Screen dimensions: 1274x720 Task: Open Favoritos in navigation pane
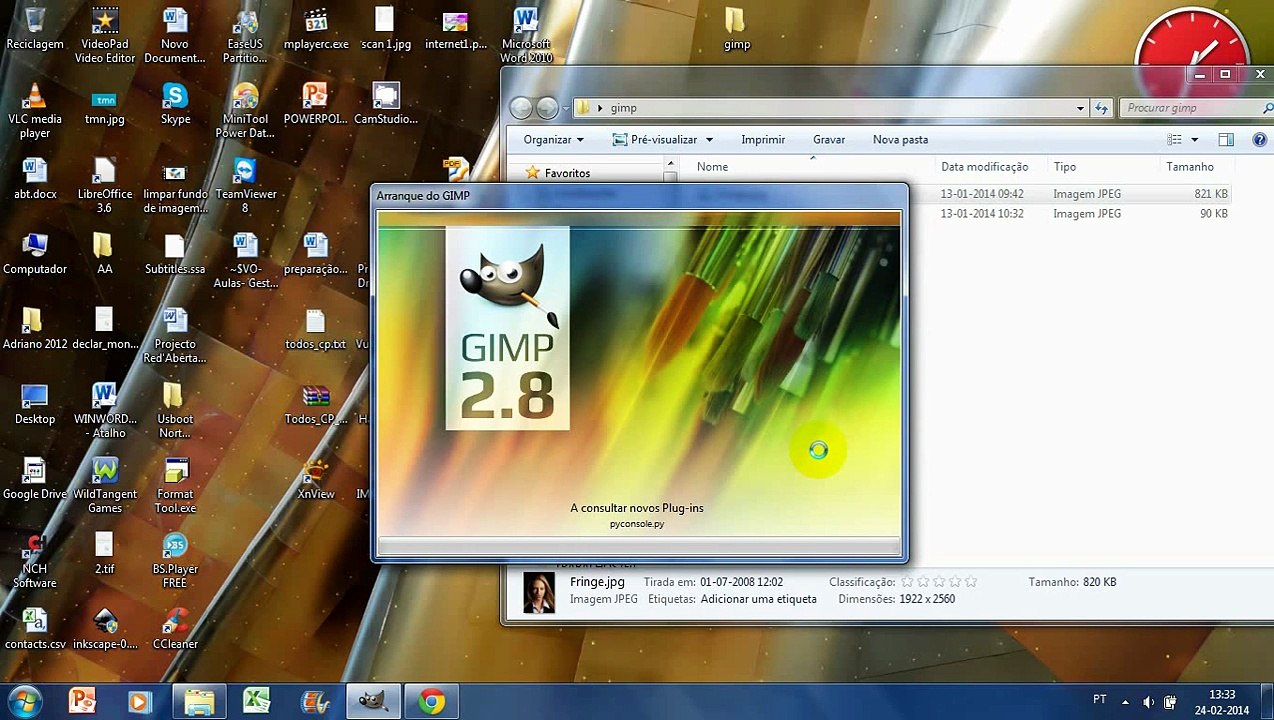[x=567, y=173]
